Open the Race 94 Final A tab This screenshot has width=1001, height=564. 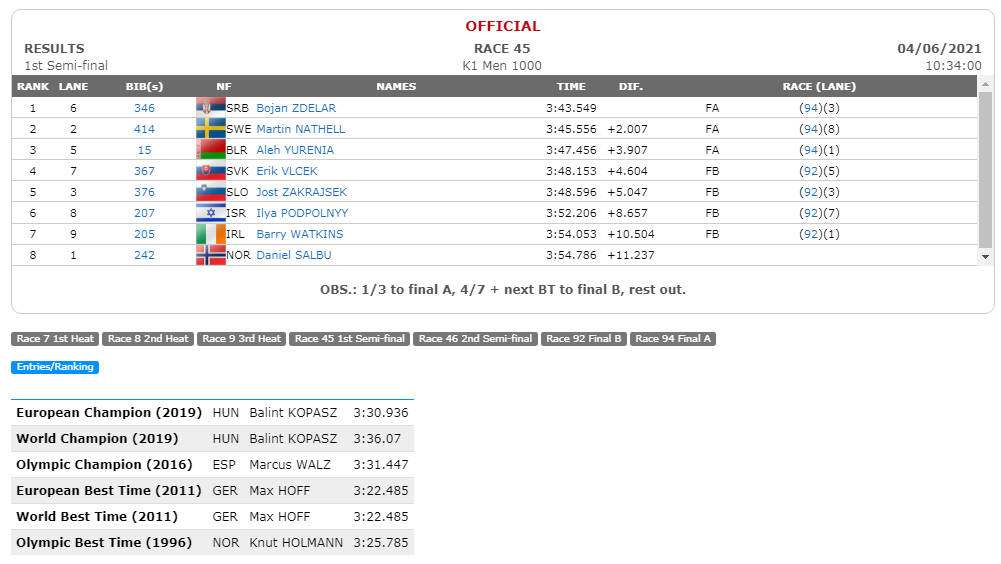point(673,339)
